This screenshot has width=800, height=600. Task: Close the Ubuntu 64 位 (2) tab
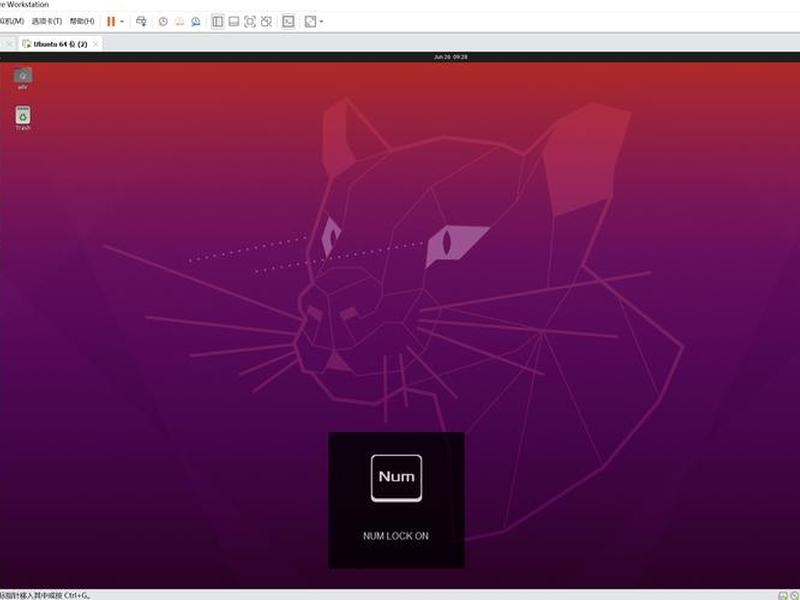(95, 44)
